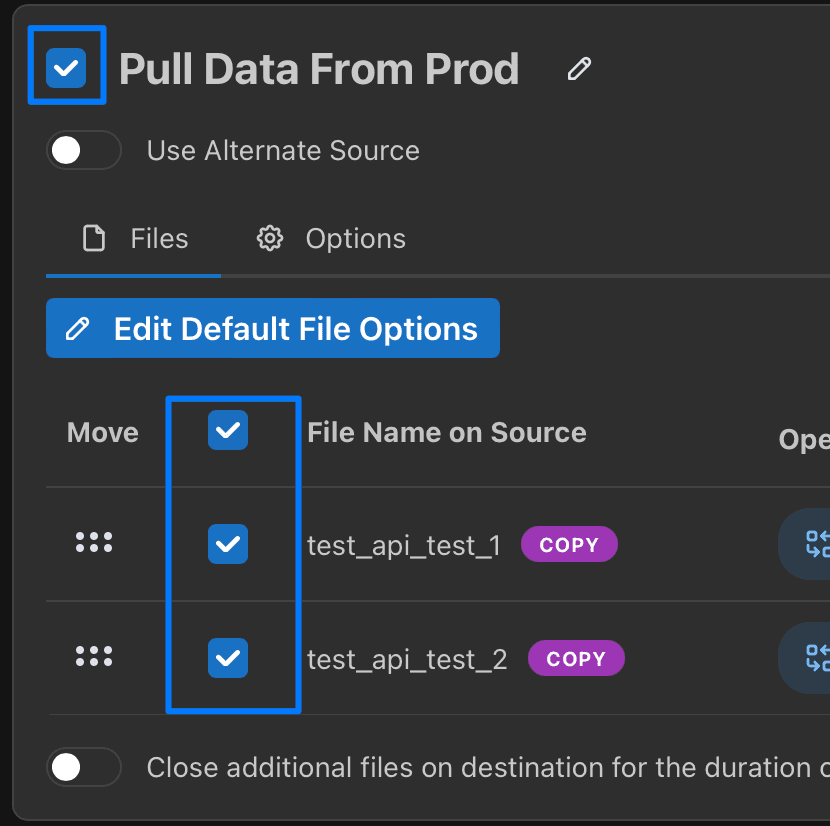Select the test_api_test_2 file name
The image size is (830, 826).
pos(407,660)
